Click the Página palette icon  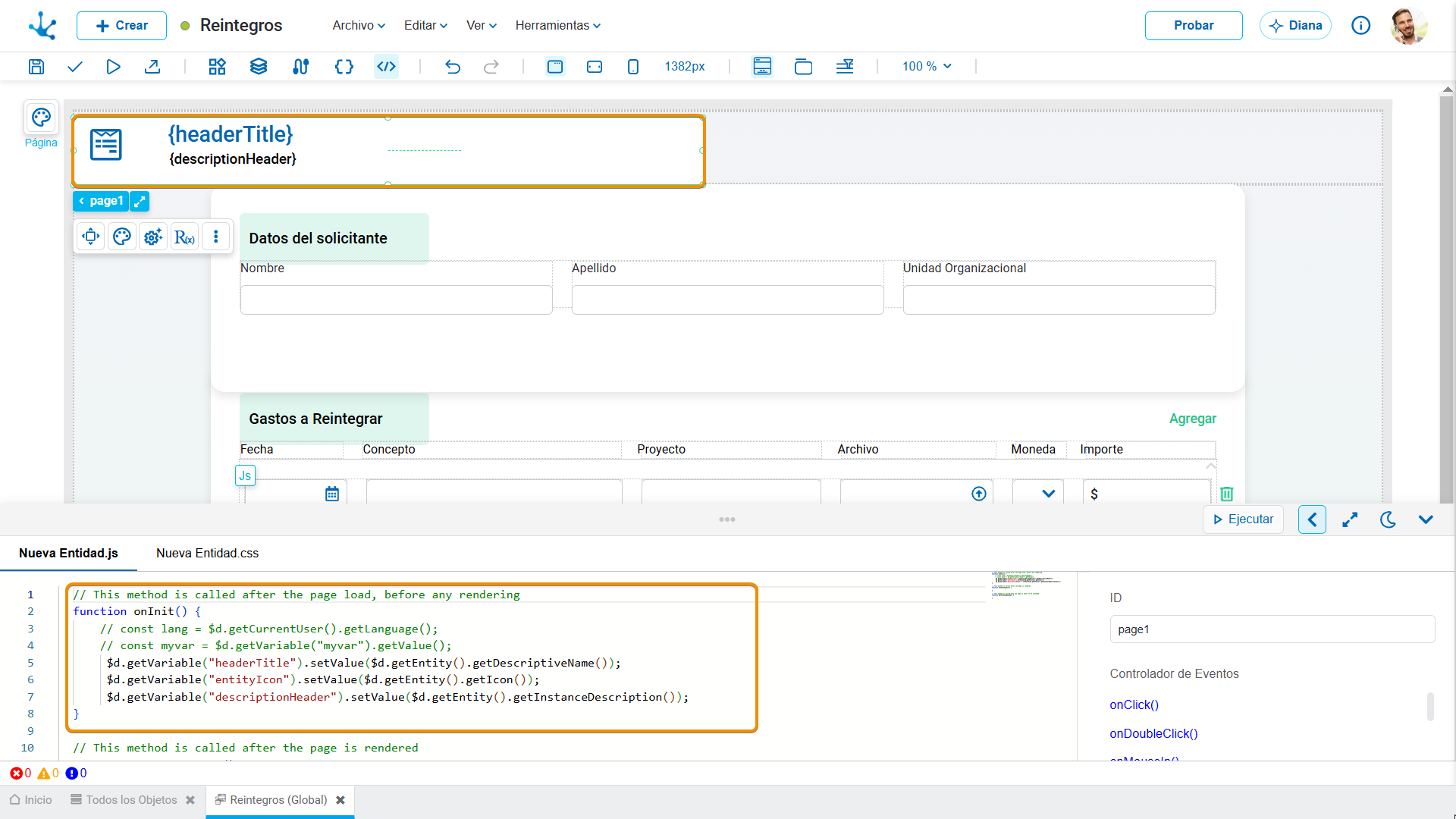pos(41,118)
